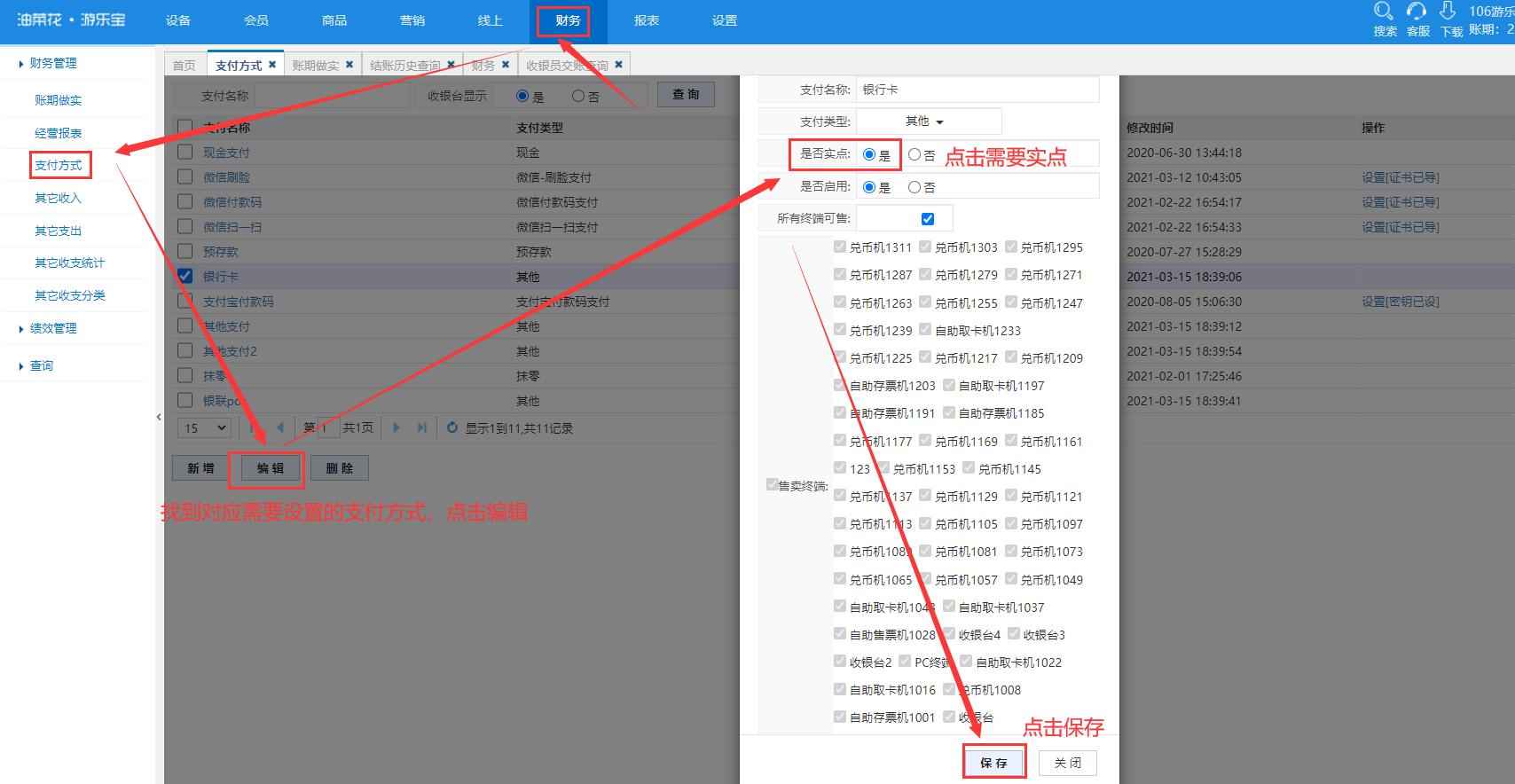Viewport: 1515px width, 784px height.
Task: Switch to the 账期做实 tab
Action: (316, 65)
